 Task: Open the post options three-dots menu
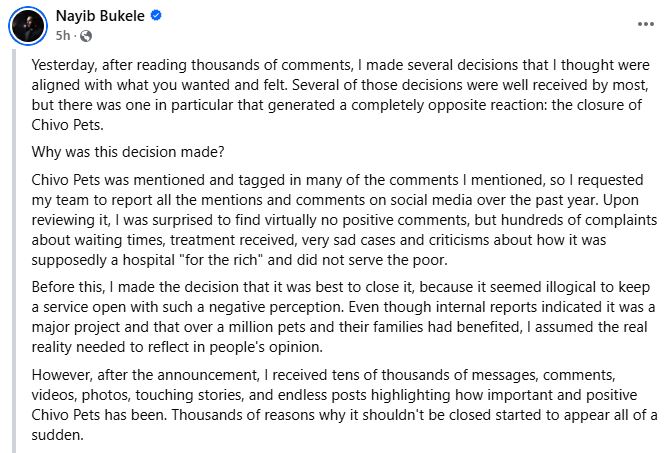coord(645,24)
